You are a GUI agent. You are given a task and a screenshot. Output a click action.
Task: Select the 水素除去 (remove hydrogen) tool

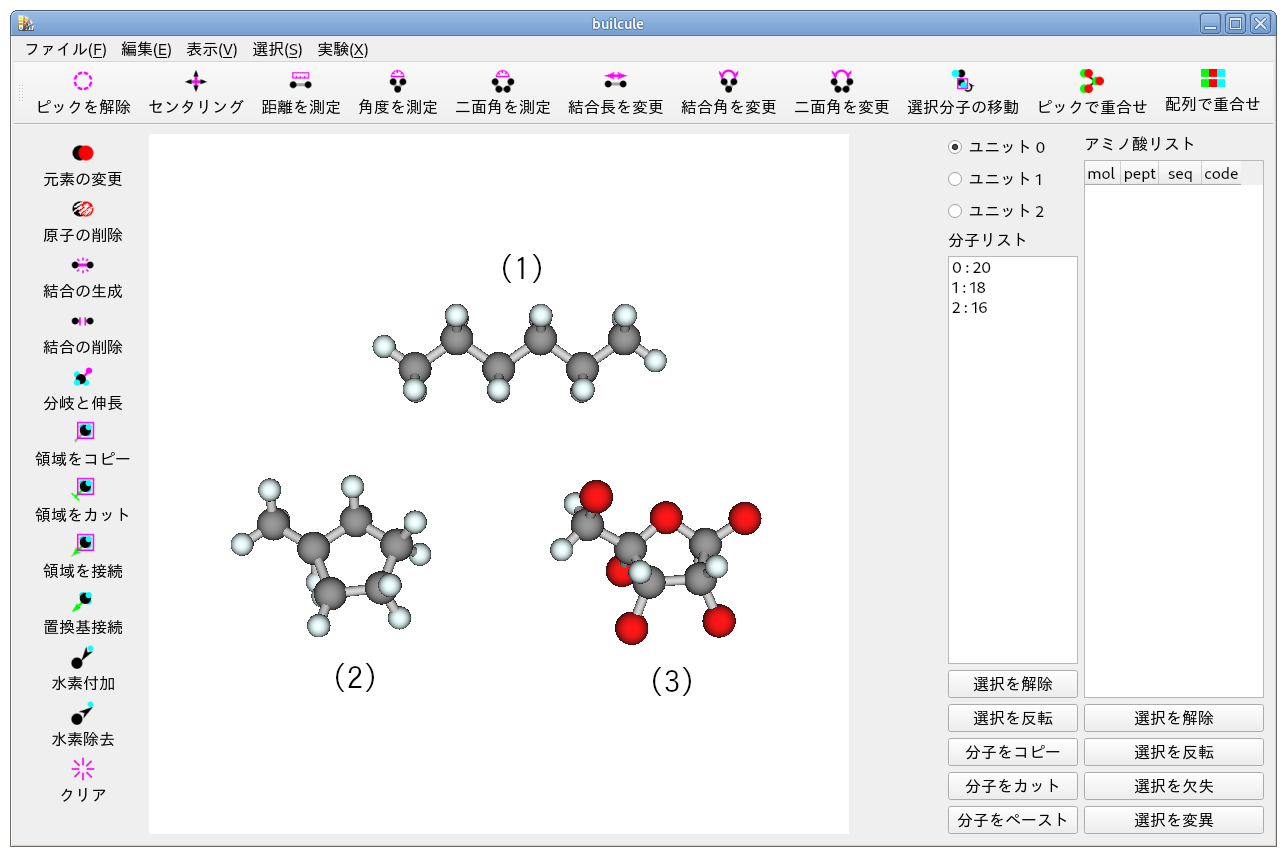(82, 725)
